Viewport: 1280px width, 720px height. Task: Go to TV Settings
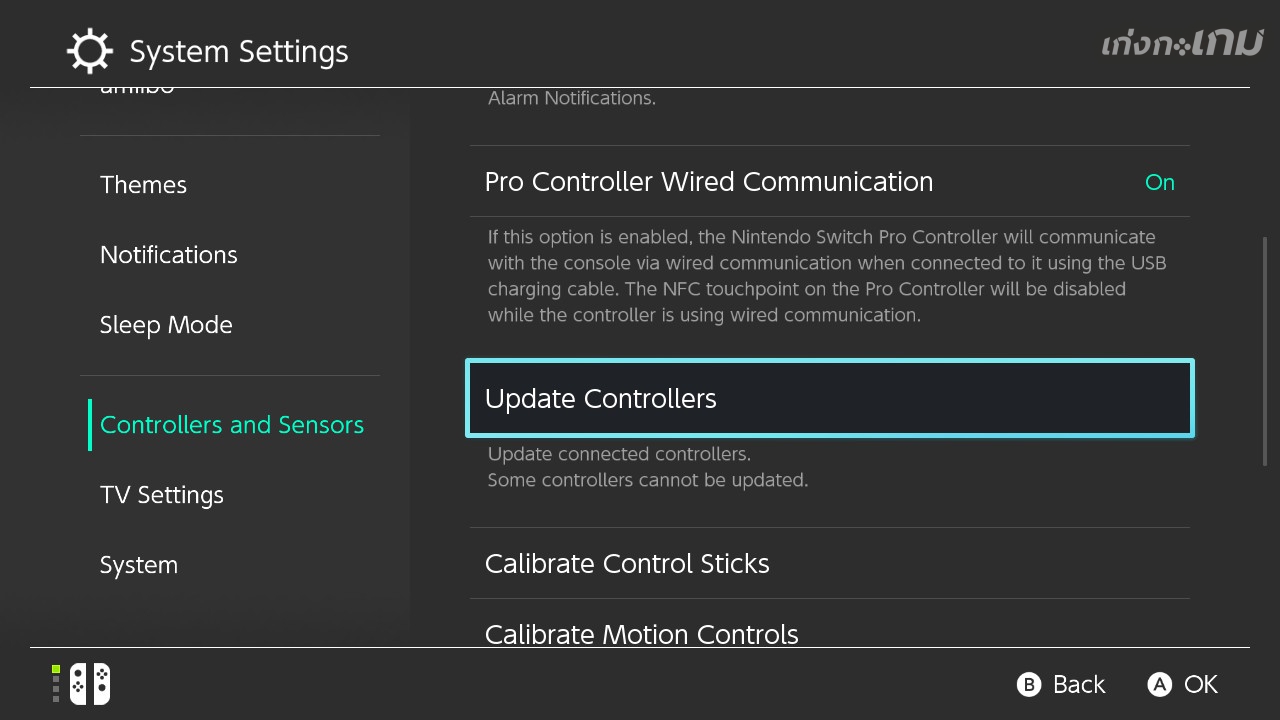[162, 495]
